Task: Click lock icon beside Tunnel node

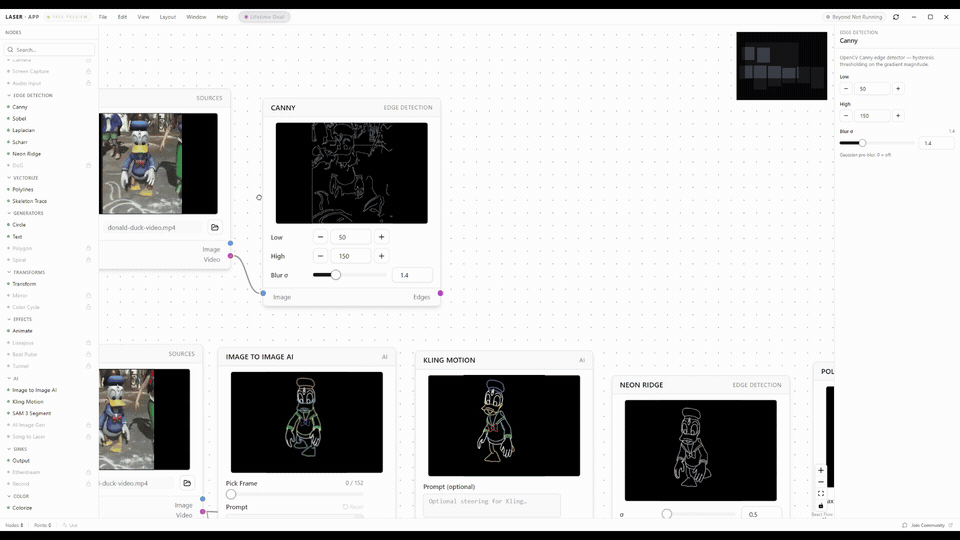Action: click(88, 366)
